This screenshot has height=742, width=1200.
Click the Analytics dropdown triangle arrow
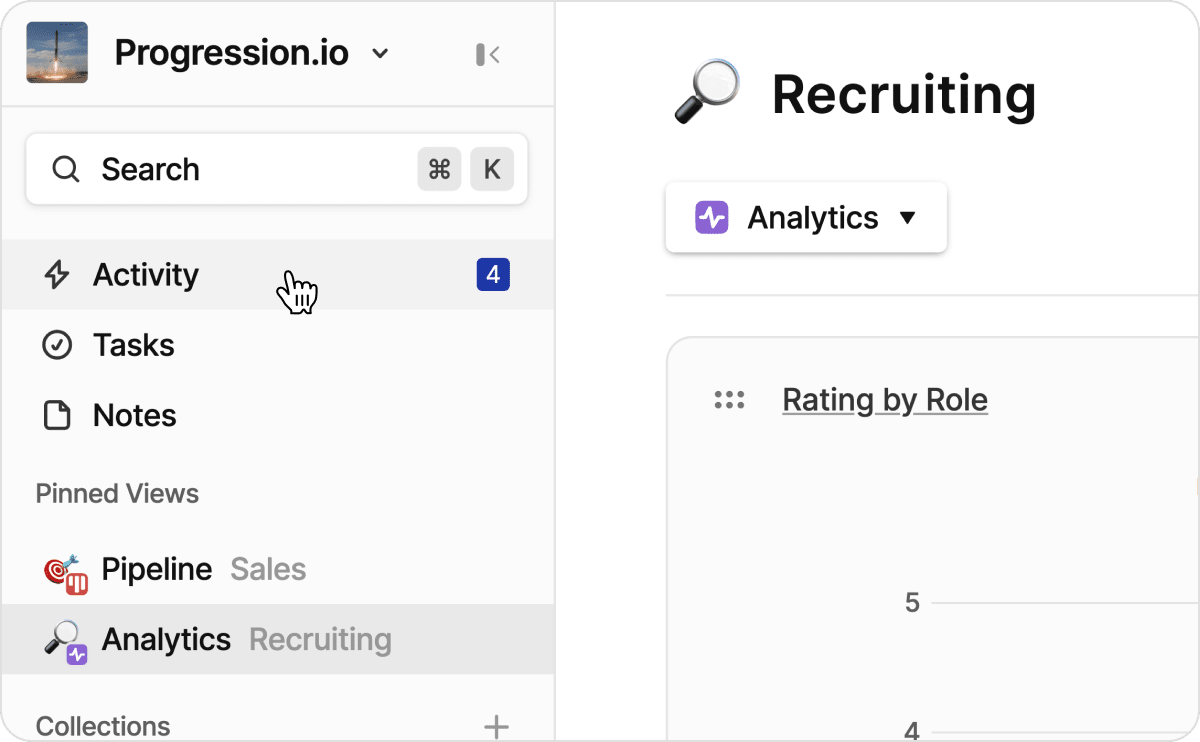[x=908, y=217]
